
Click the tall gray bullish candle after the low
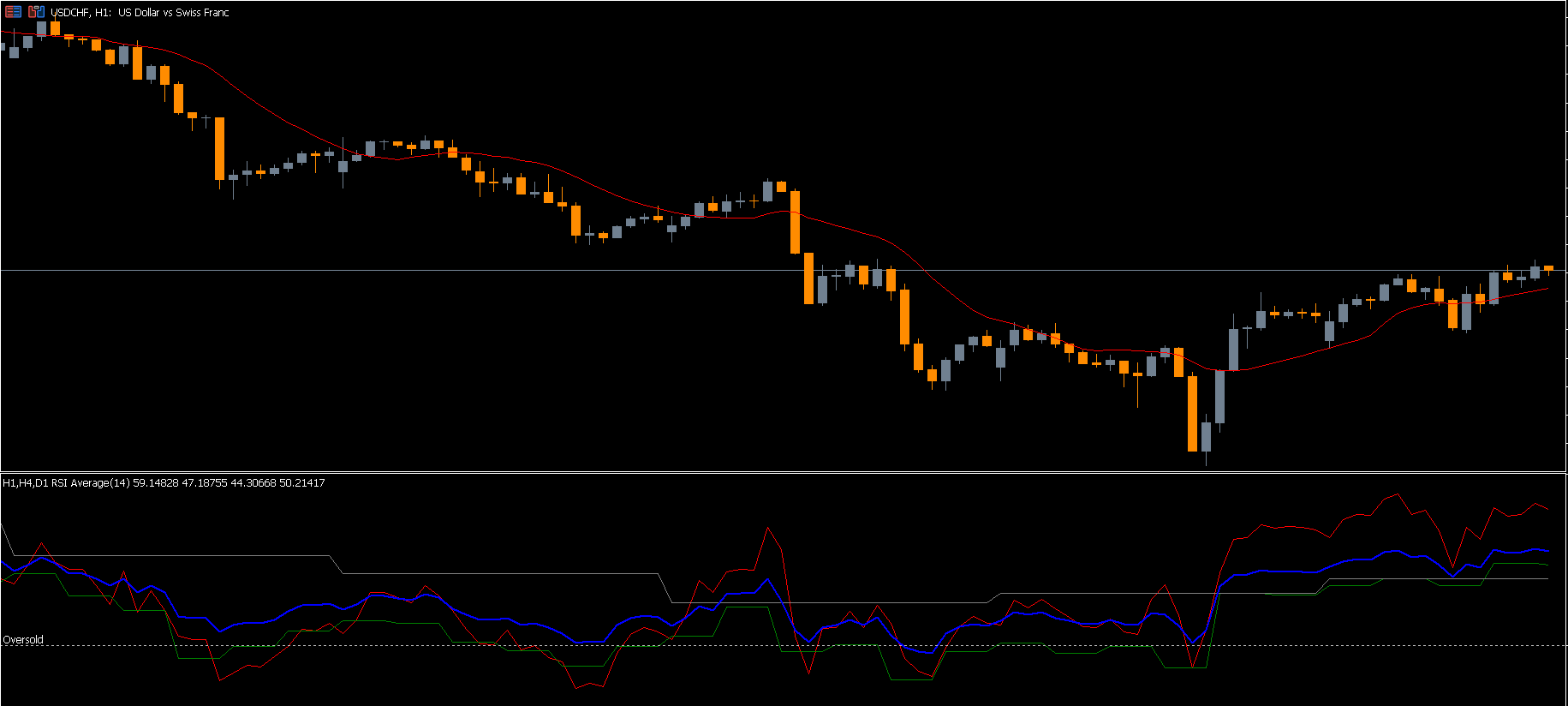click(1219, 396)
